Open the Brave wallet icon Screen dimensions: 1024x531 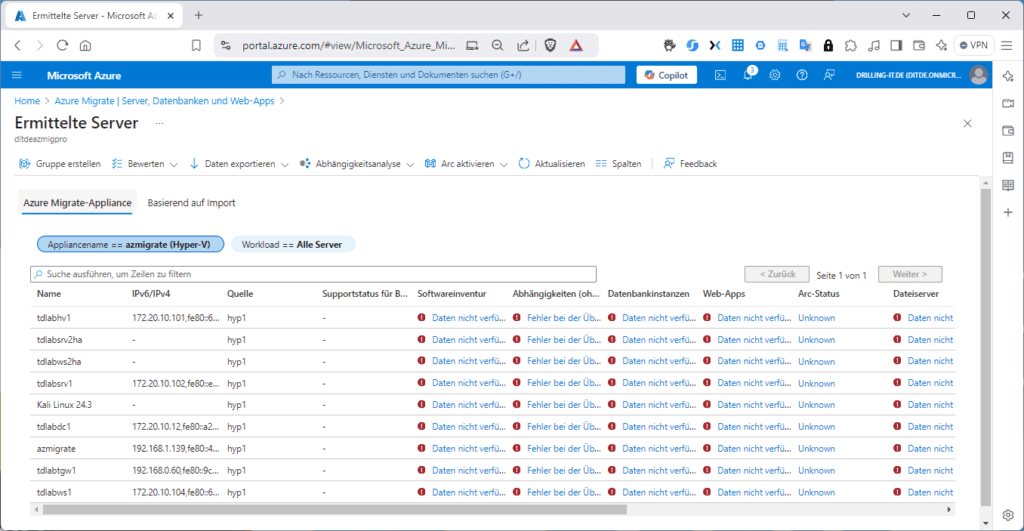[x=919, y=45]
